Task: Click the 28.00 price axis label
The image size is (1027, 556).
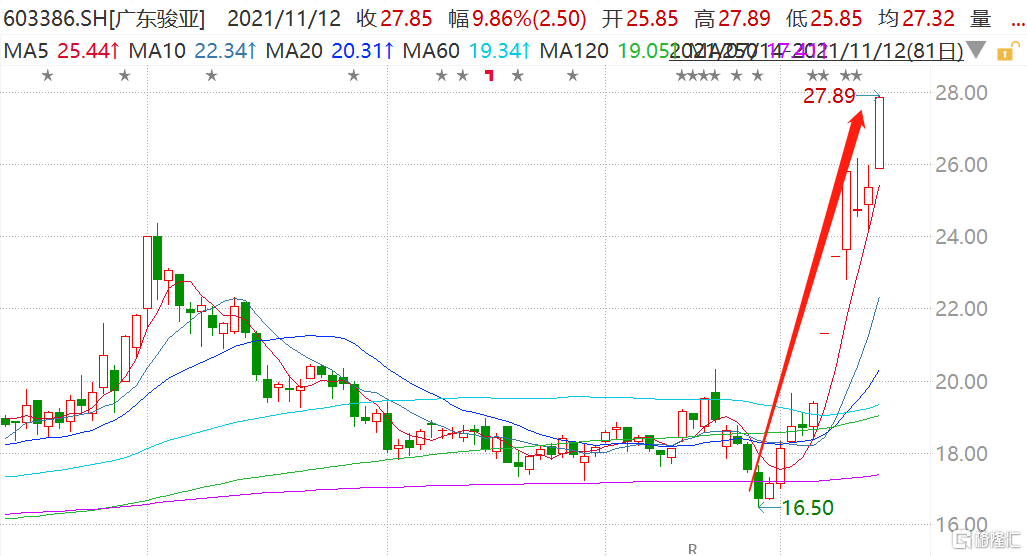Action: 961,93
